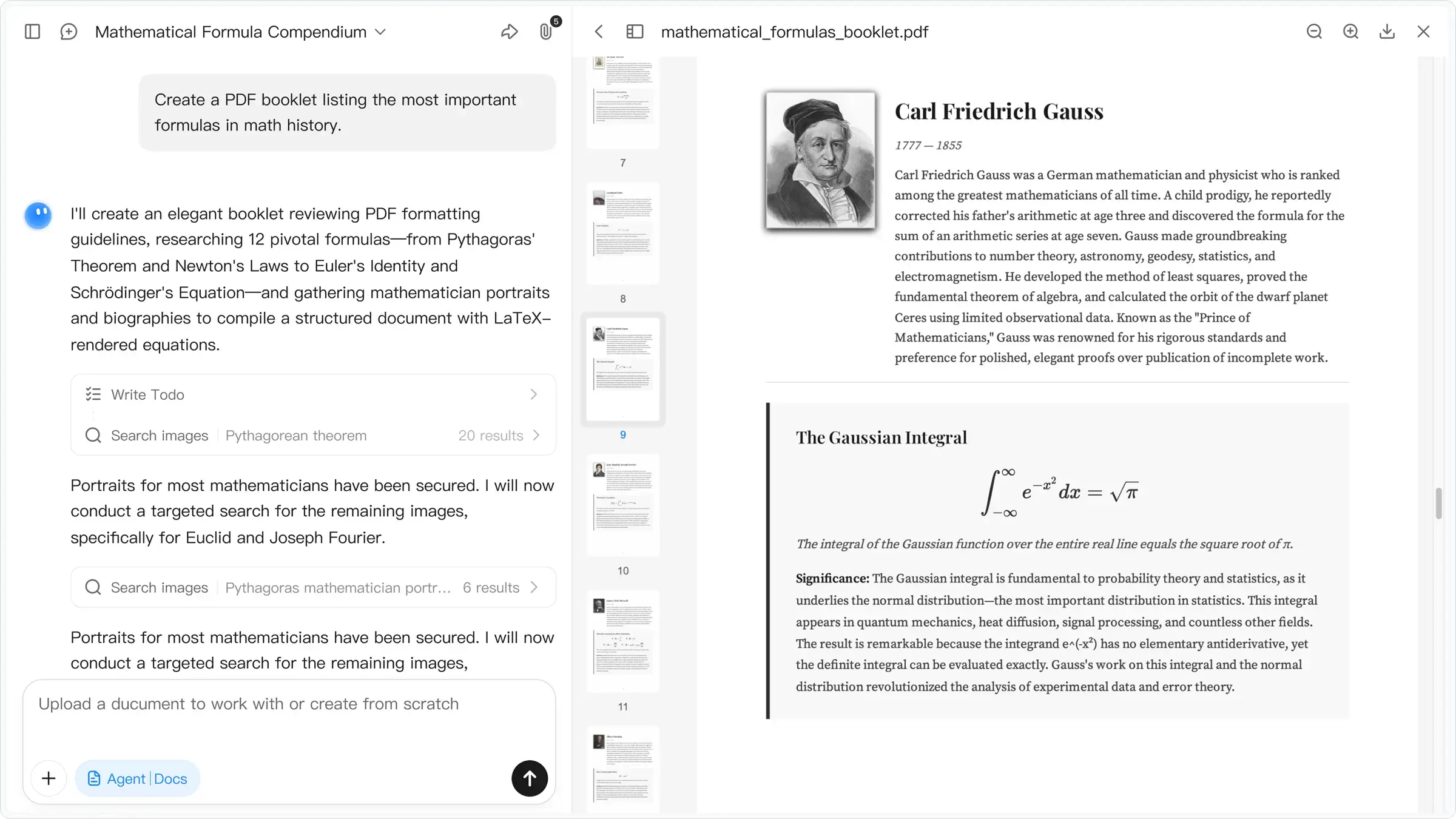The width and height of the screenshot is (1456, 819).
Task: Start a new conversation
Action: (69, 31)
